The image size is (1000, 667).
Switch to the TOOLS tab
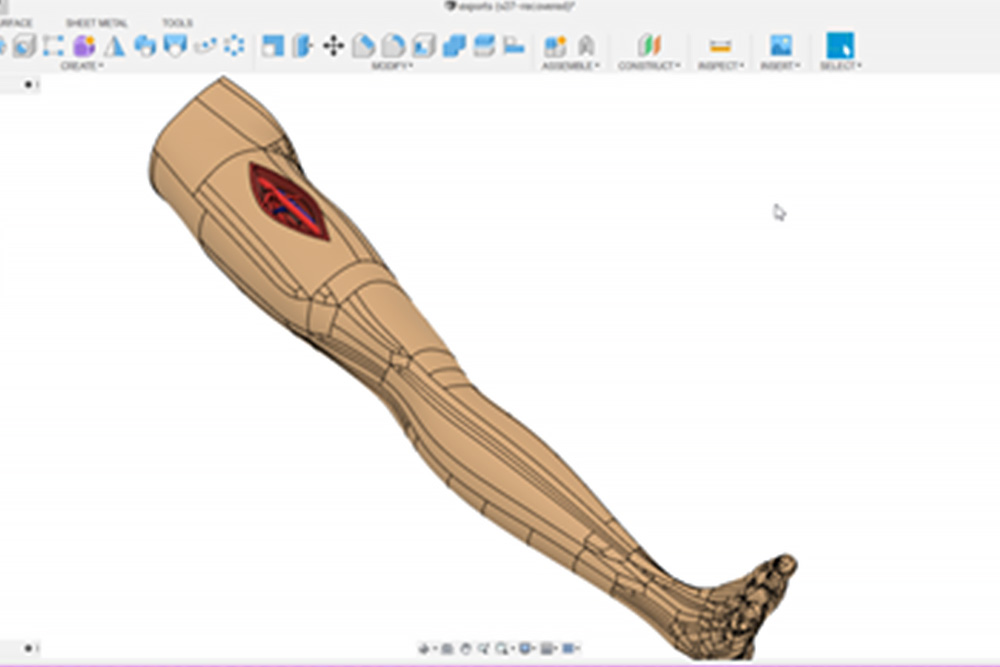click(x=177, y=23)
